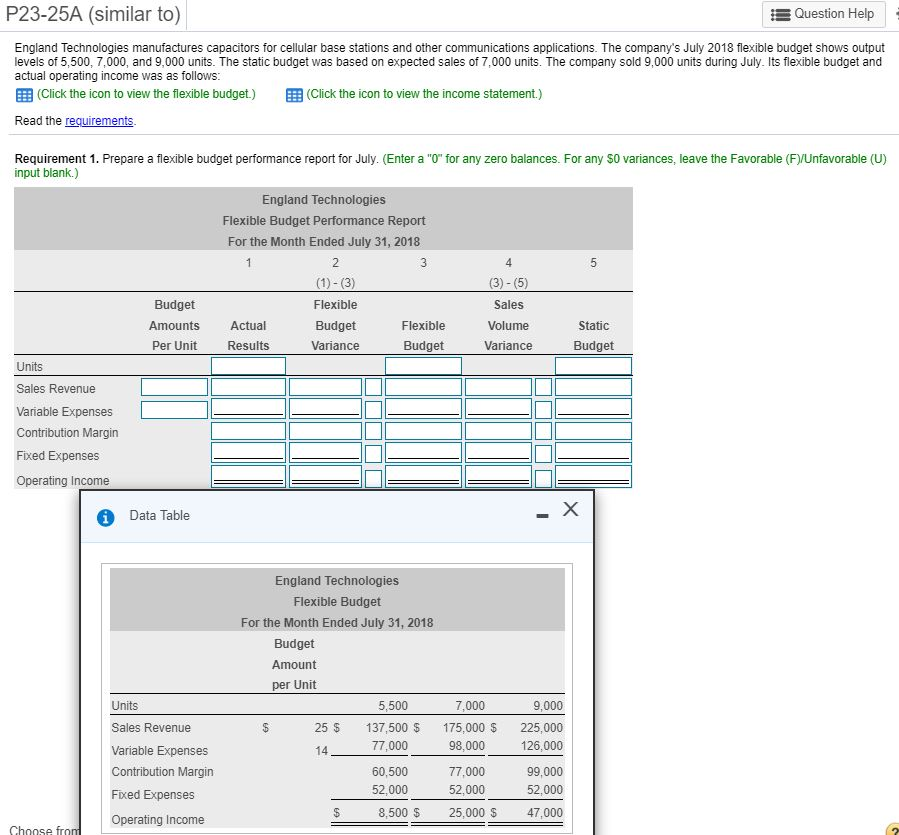Open the income statement table icon

294,95
